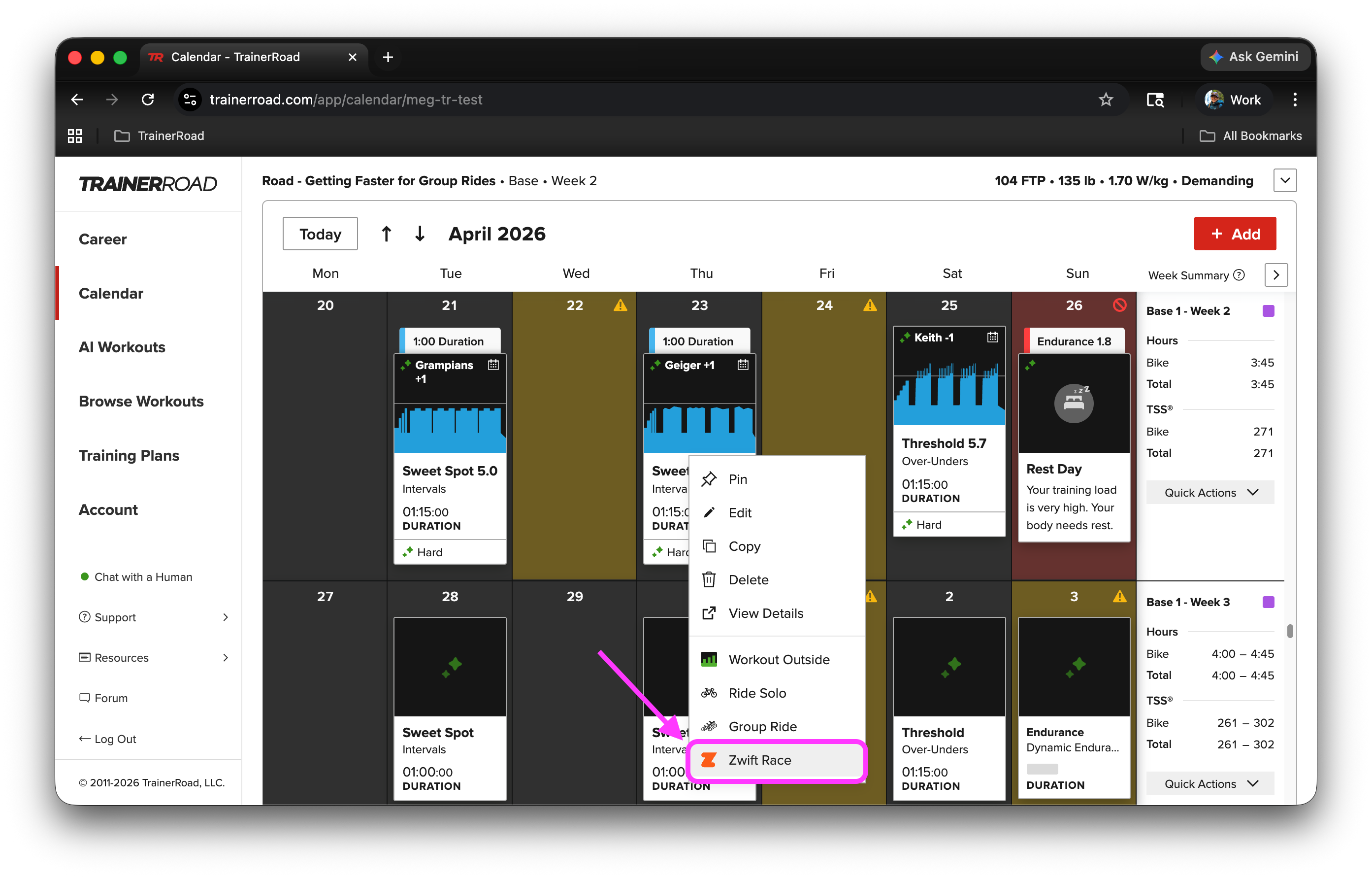1372x878 pixels.
Task: Reload the page
Action: (148, 100)
